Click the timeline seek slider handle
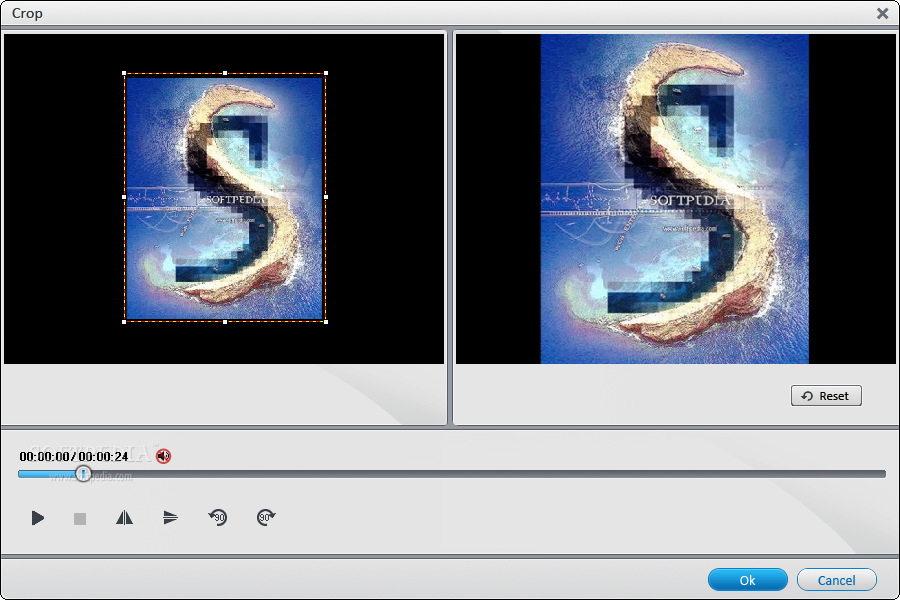The height and width of the screenshot is (600, 900). [x=83, y=474]
